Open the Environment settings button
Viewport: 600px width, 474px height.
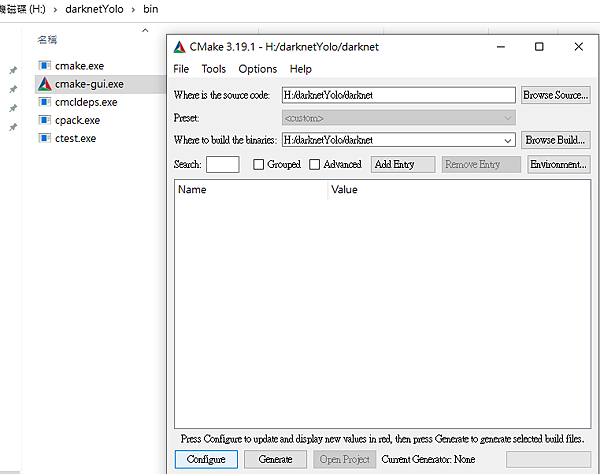coord(558,165)
